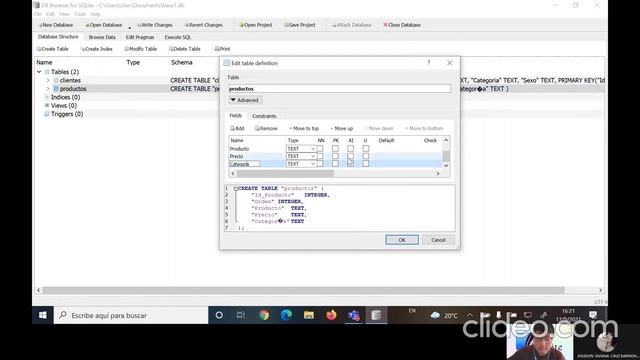This screenshot has height=360, width=640.
Task: Open Type dropdown for Producto field
Action: pos(301,149)
